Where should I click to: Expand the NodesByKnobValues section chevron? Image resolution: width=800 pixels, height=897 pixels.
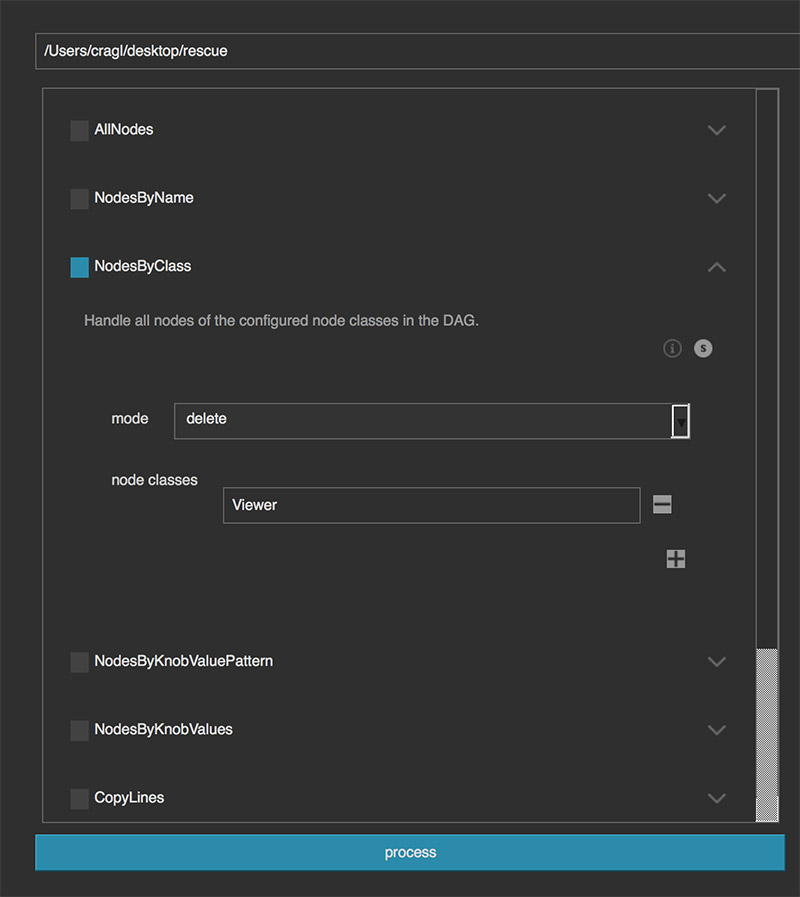tap(716, 730)
